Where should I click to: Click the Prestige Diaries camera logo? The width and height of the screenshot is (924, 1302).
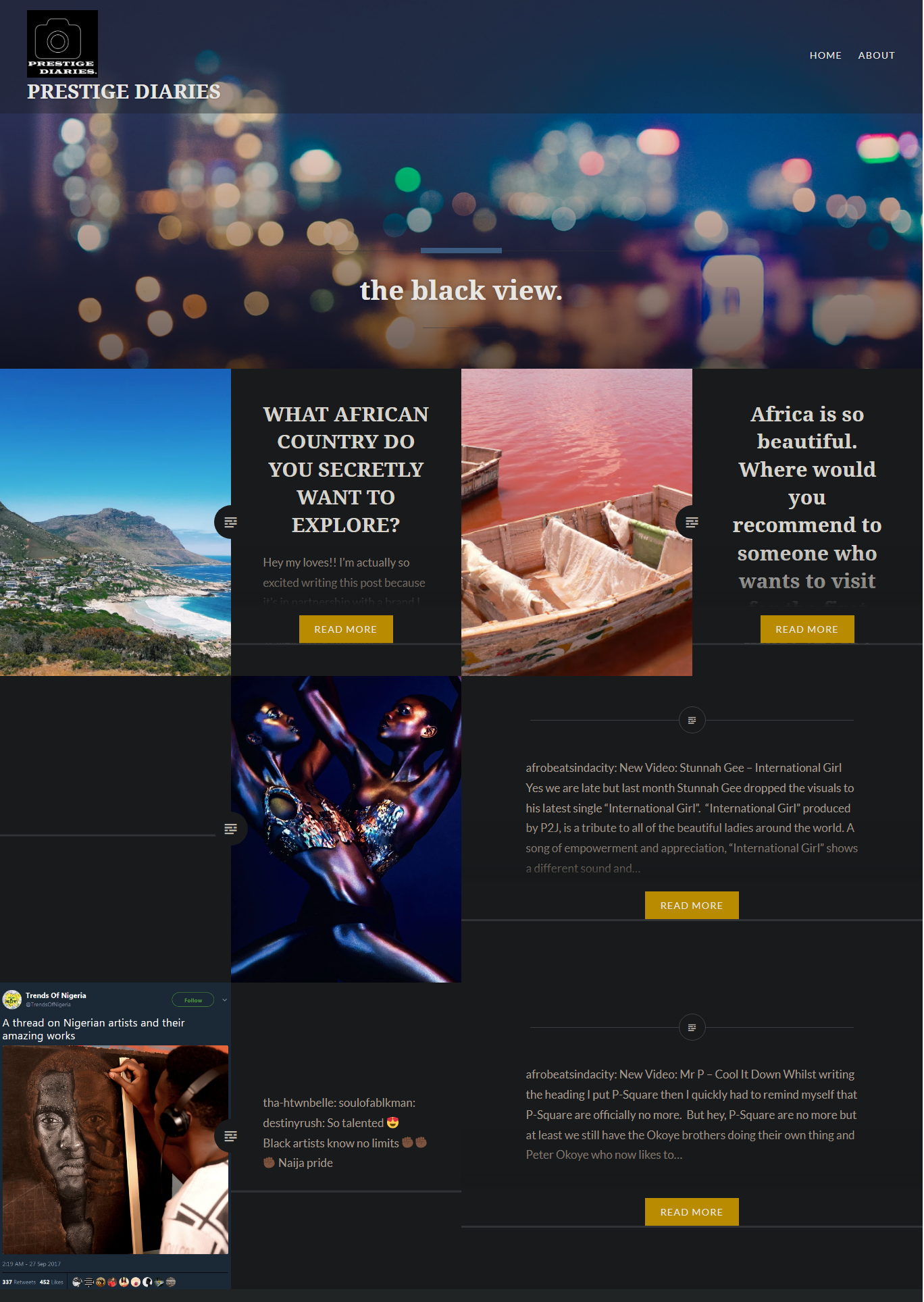tap(62, 43)
